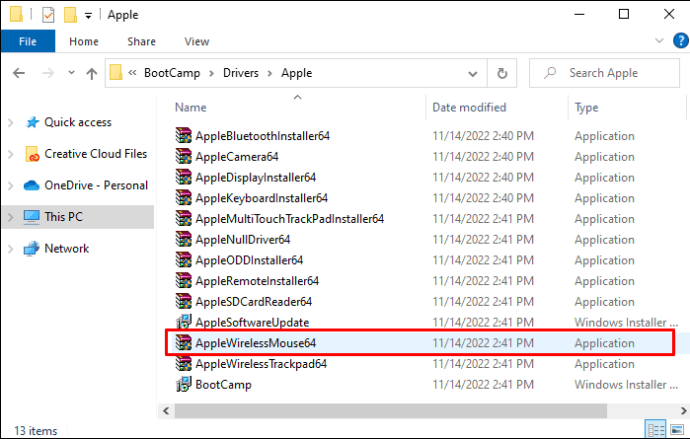
Task: Select the AppleSoftwareUpdate file name
Action: (252, 322)
